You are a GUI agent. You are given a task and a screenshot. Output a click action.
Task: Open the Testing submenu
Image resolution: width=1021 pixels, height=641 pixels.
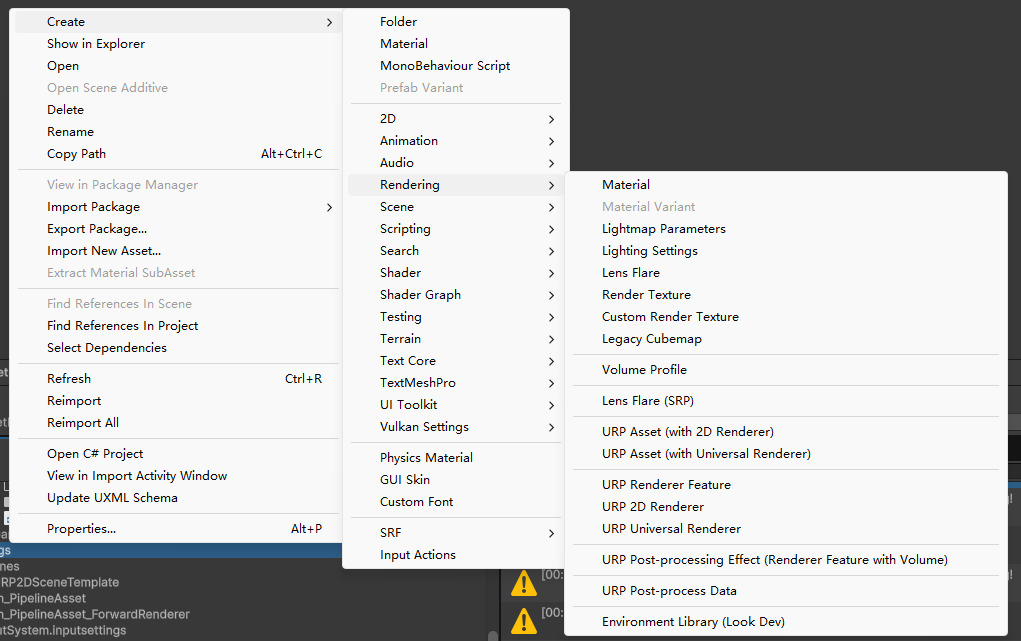(x=456, y=317)
